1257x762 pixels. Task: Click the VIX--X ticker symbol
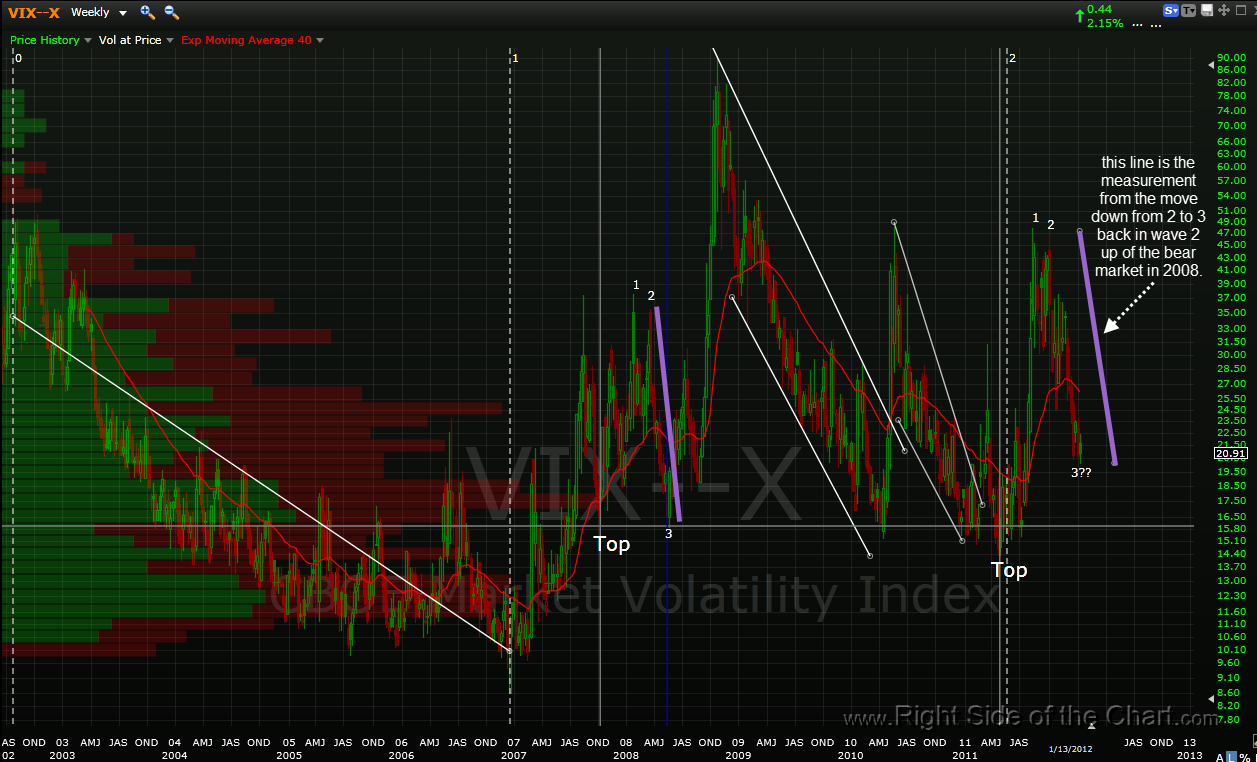[x=34, y=12]
